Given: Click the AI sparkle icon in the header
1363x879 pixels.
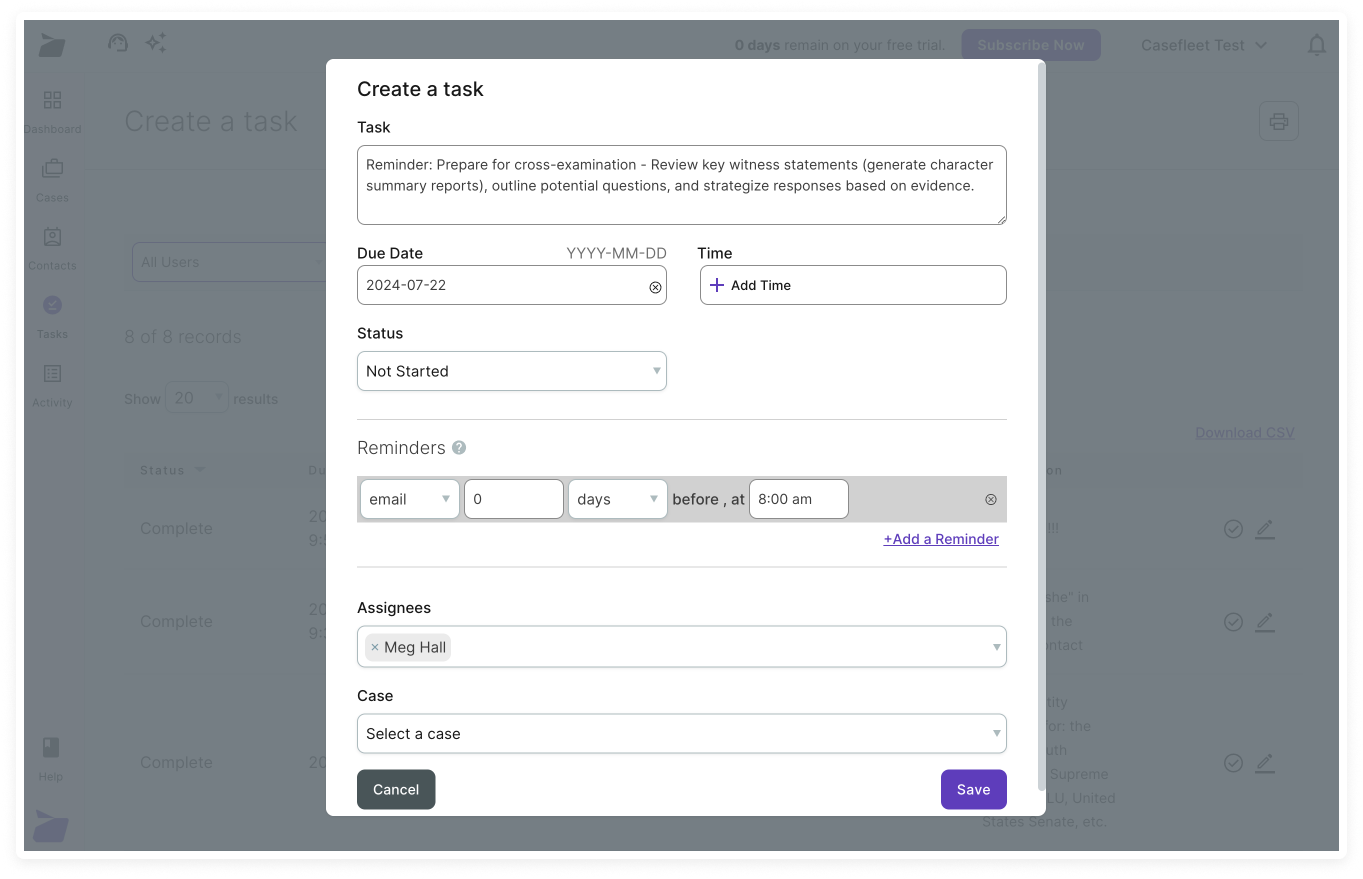Looking at the screenshot, I should (x=156, y=43).
